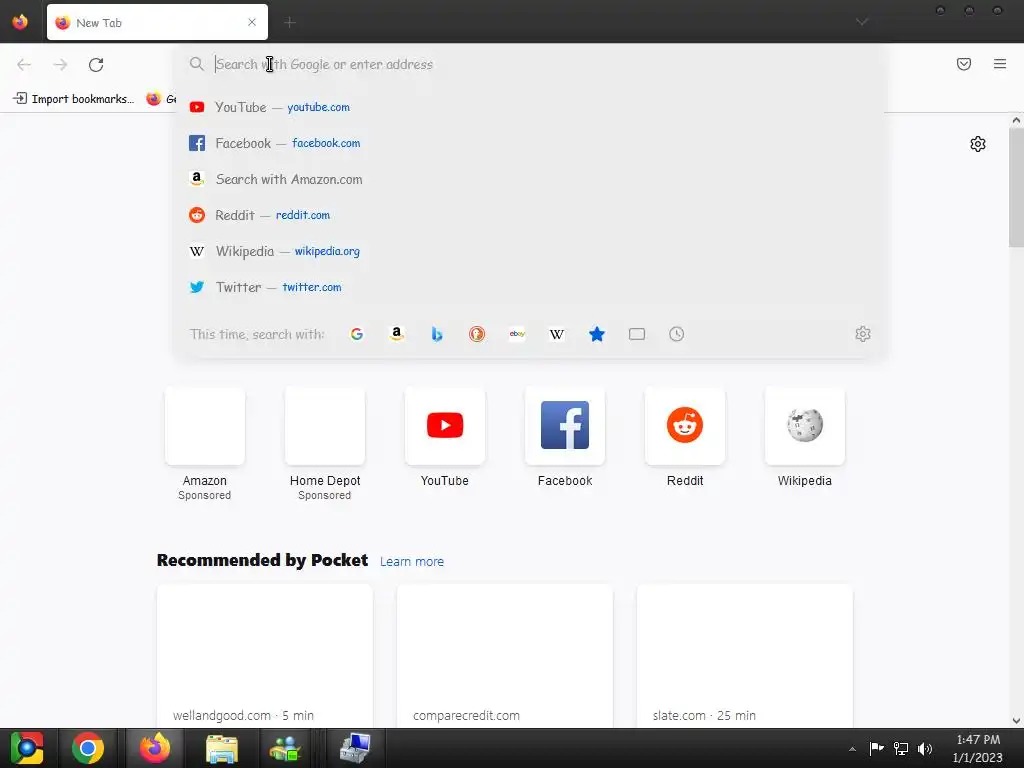This screenshot has height=768, width=1024.
Task: Reload the current page
Action: pyautogui.click(x=96, y=65)
